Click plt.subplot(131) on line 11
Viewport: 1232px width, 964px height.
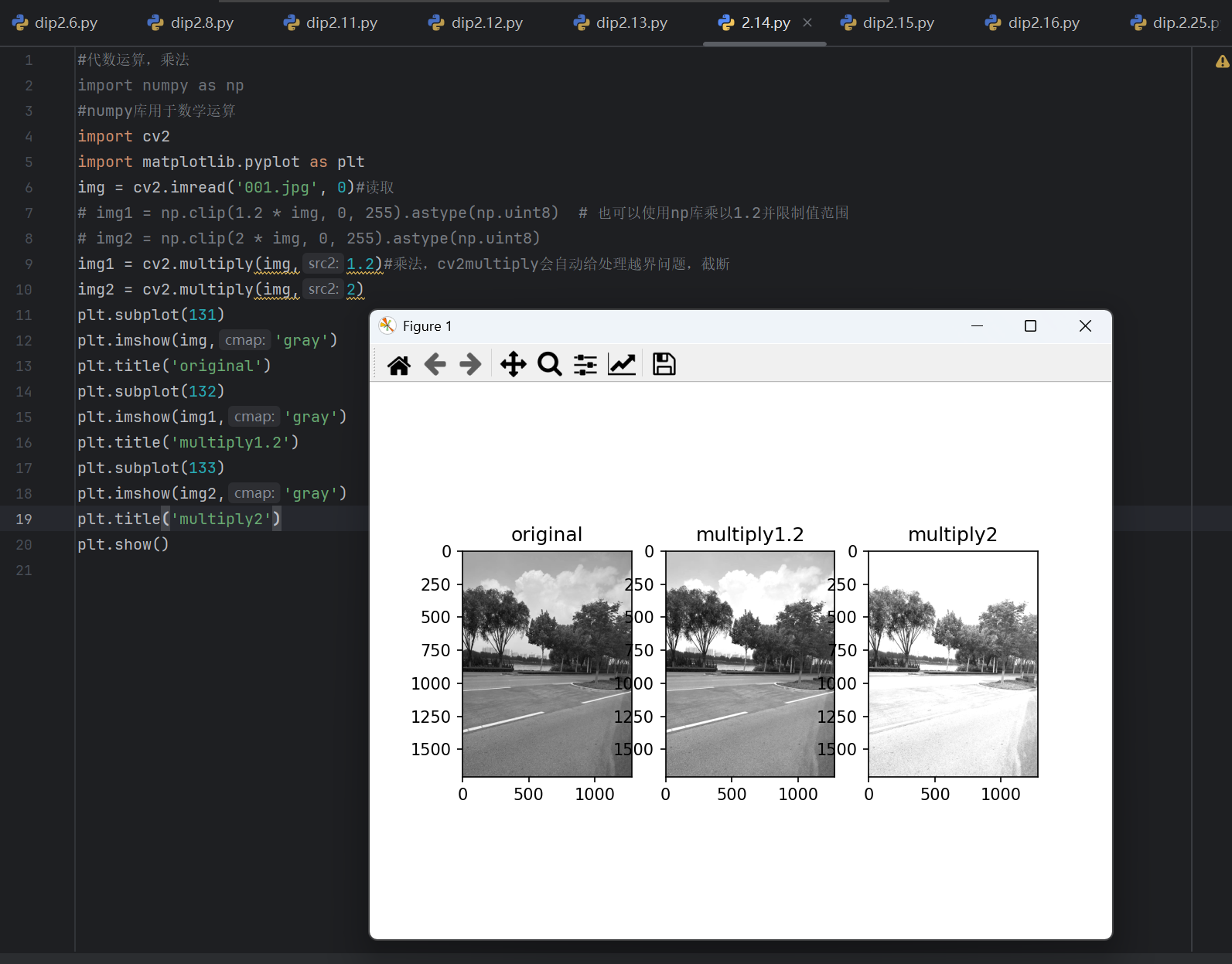pos(151,315)
